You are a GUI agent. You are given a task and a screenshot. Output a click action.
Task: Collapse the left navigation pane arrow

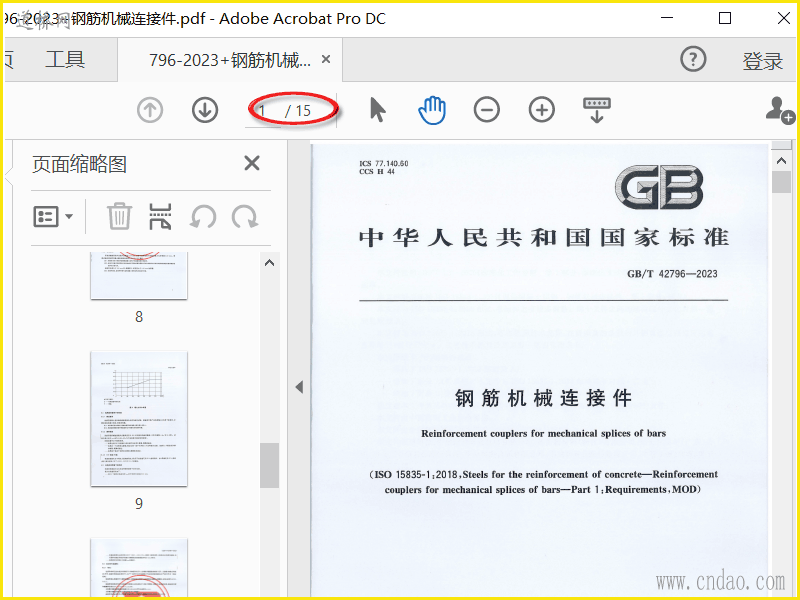pyautogui.click(x=299, y=387)
